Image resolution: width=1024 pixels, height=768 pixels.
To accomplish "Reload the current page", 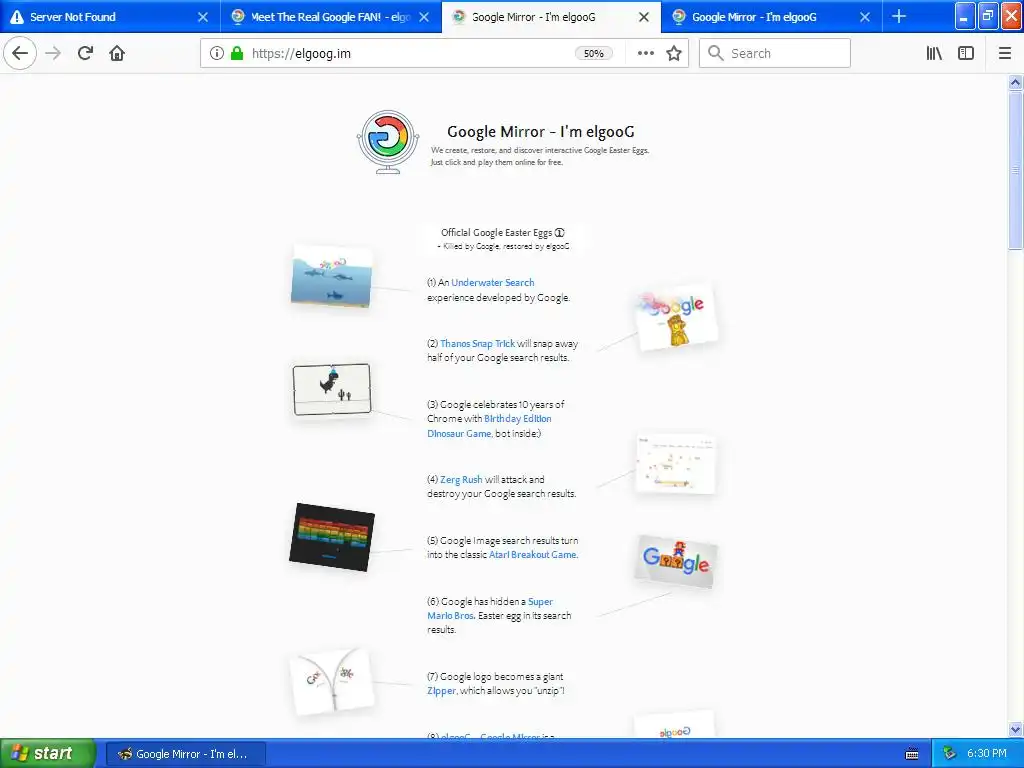I will [x=85, y=53].
